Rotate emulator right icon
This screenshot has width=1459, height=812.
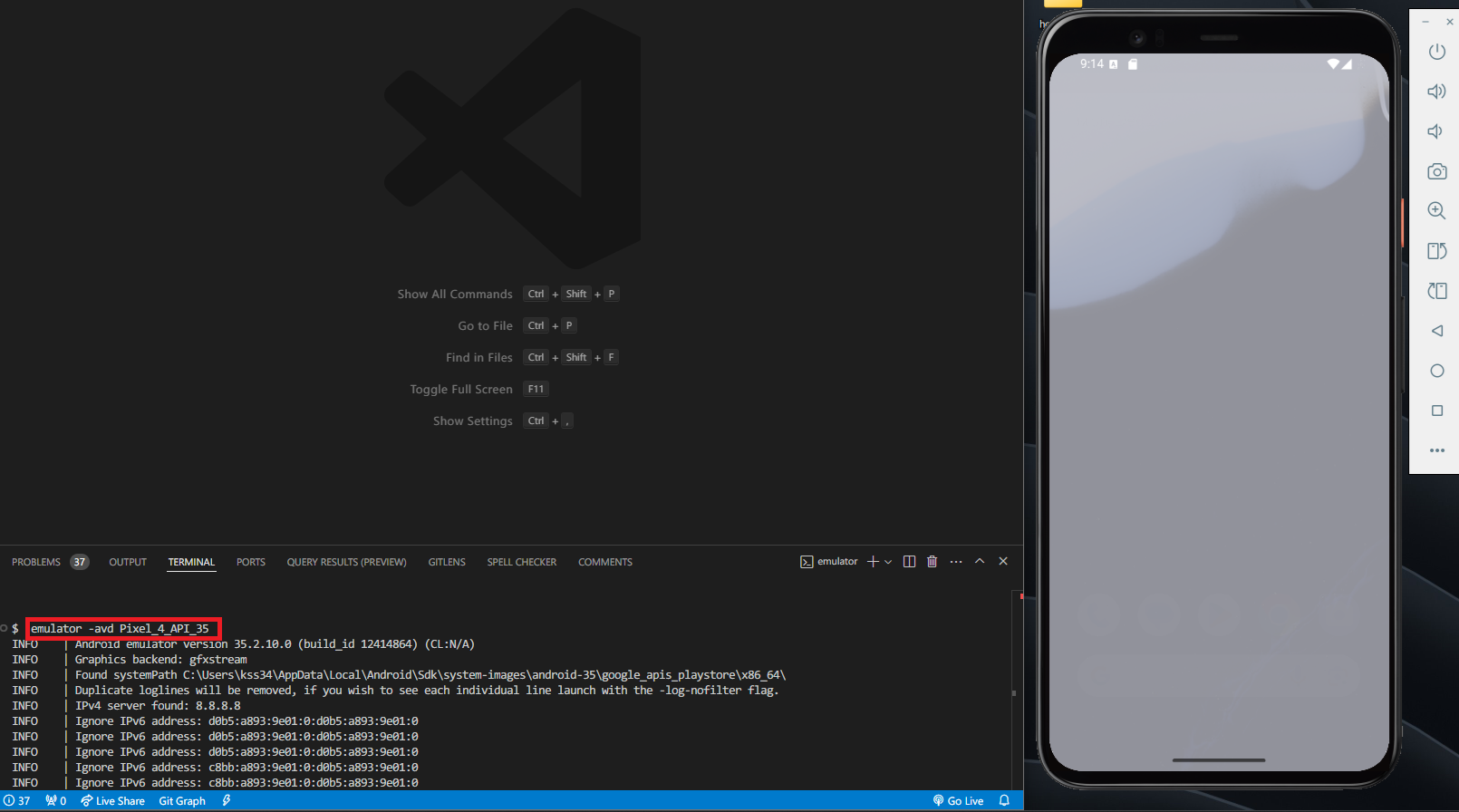pos(1437,291)
